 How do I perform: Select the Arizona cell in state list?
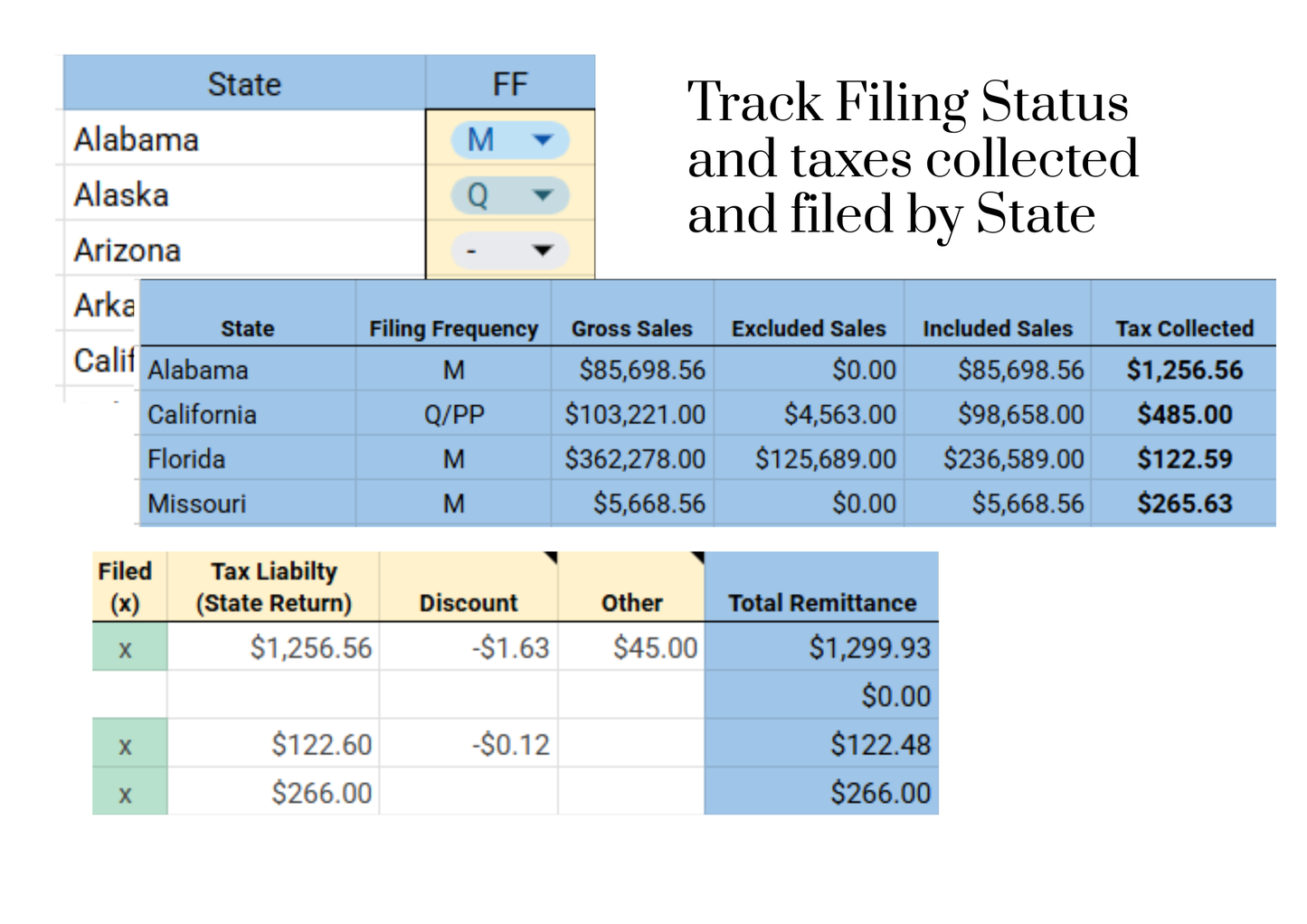(x=244, y=250)
